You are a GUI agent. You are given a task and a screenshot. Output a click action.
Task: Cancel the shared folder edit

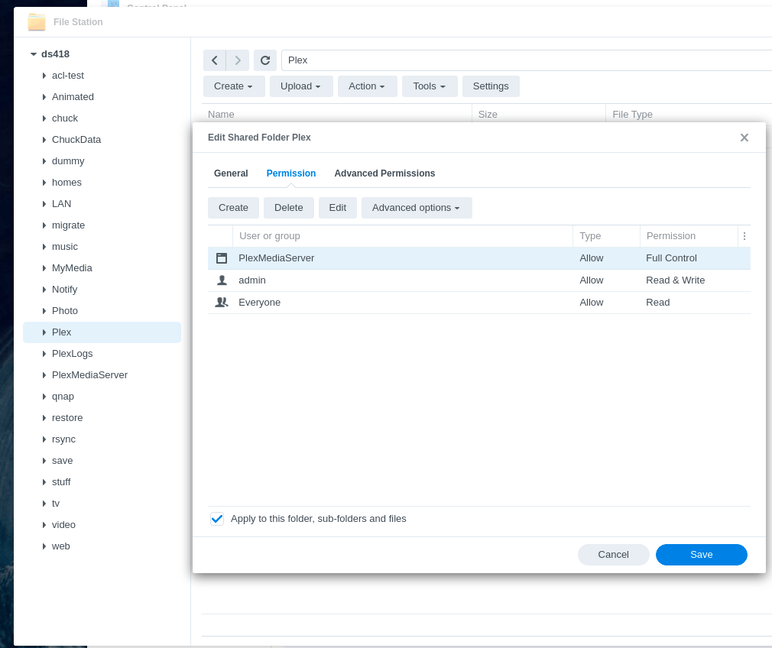point(613,554)
